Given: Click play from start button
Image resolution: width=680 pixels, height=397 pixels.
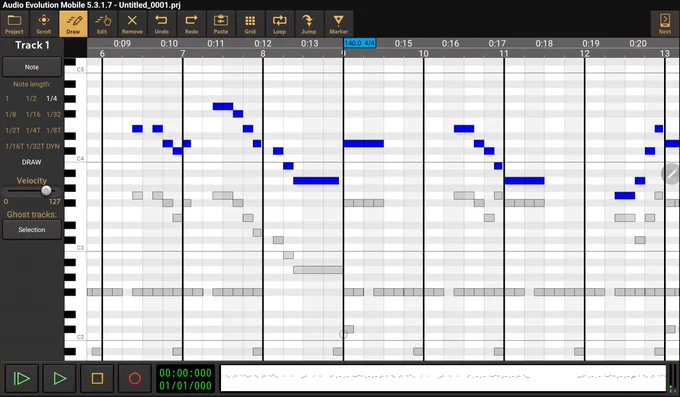Looking at the screenshot, I should point(22,379).
